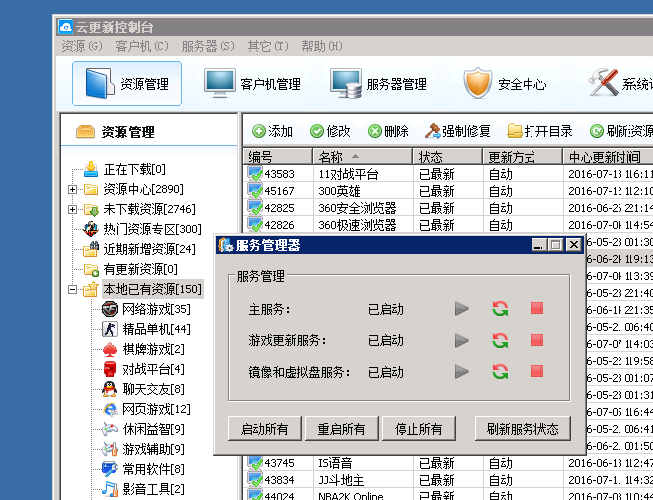Select 精品单机[44] category
653x500 pixels.
(x=156, y=329)
